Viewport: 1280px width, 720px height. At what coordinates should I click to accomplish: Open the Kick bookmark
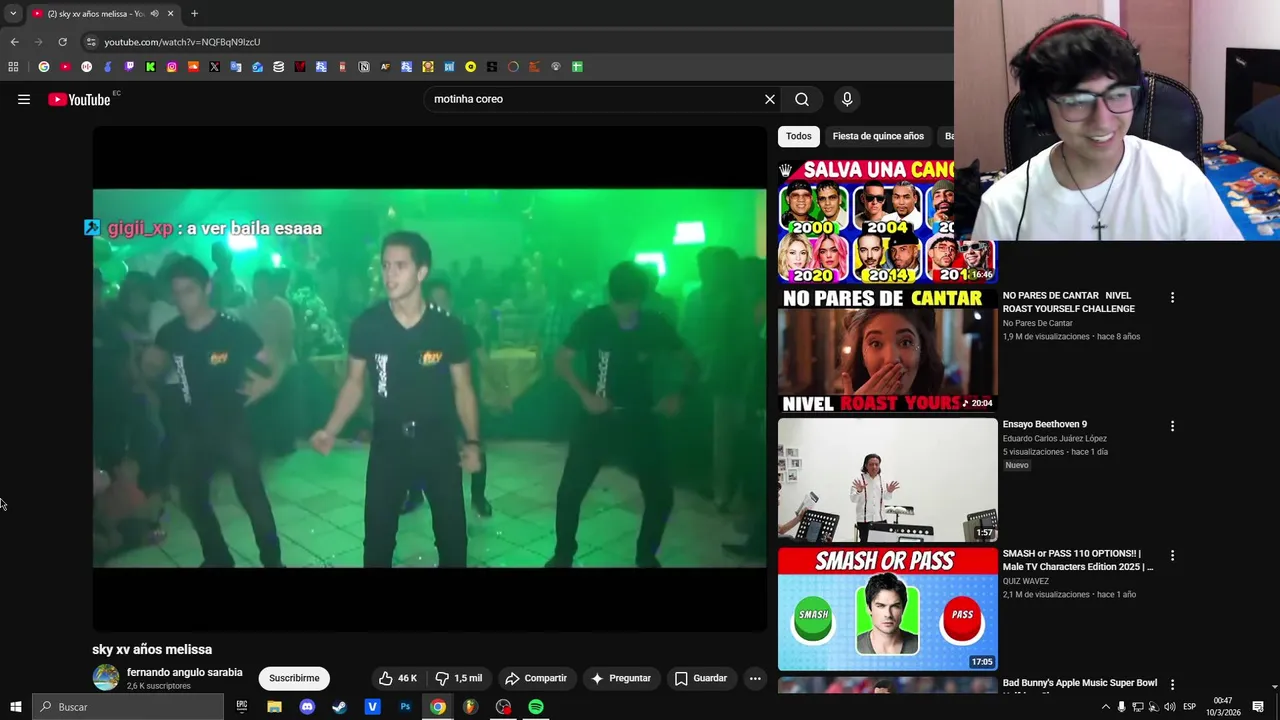150,67
